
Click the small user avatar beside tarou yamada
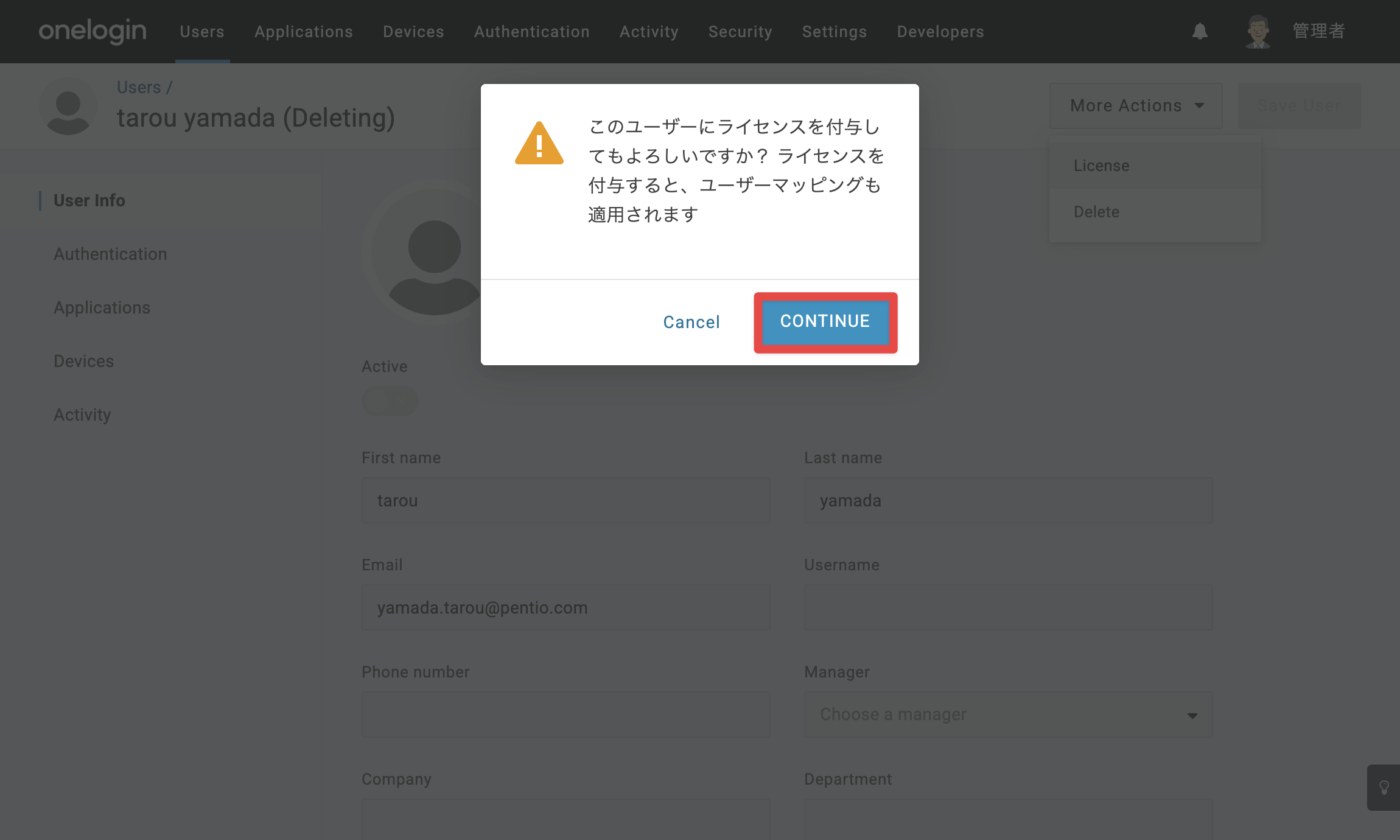(x=68, y=106)
